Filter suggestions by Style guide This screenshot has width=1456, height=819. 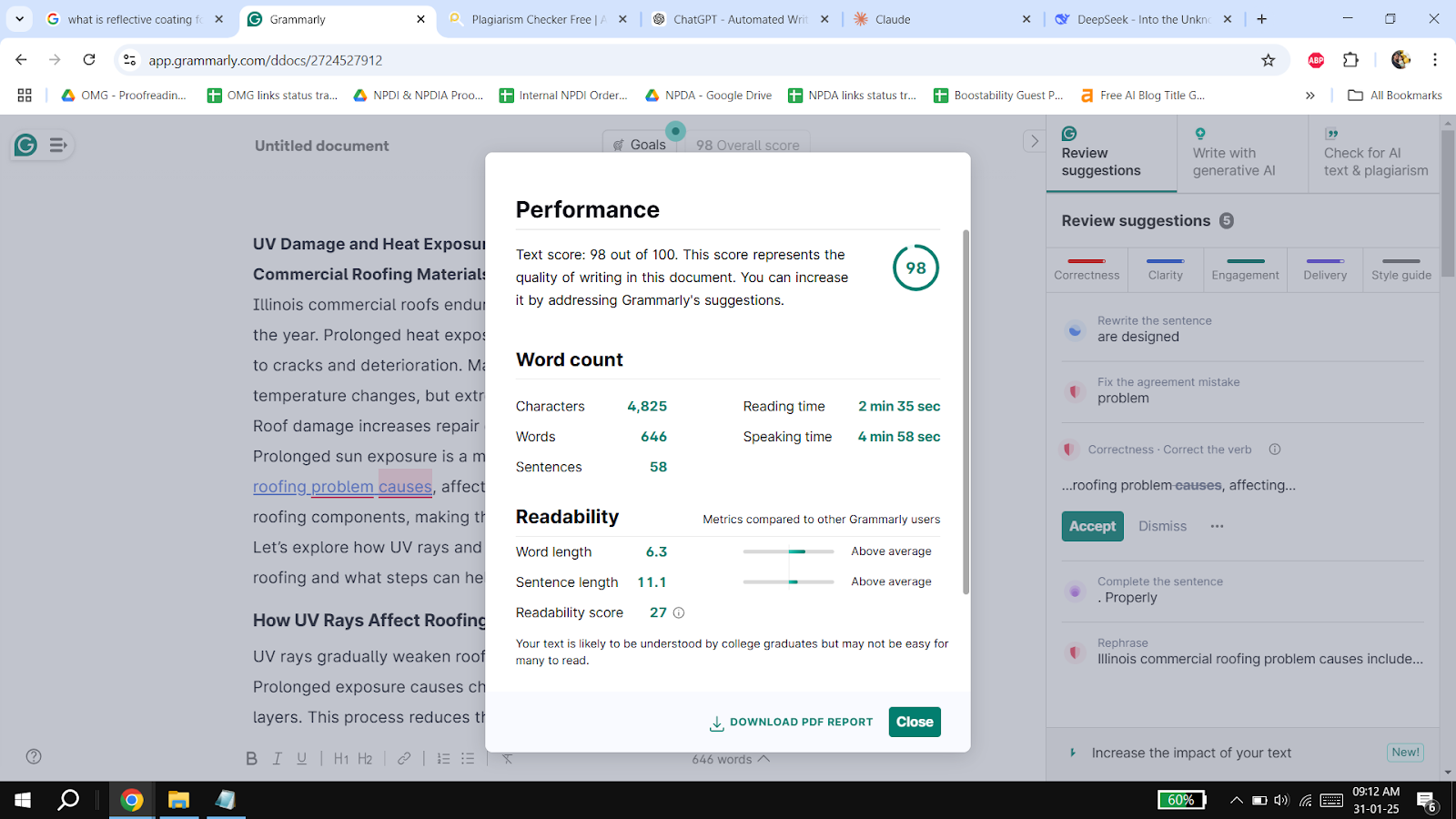tap(1401, 270)
